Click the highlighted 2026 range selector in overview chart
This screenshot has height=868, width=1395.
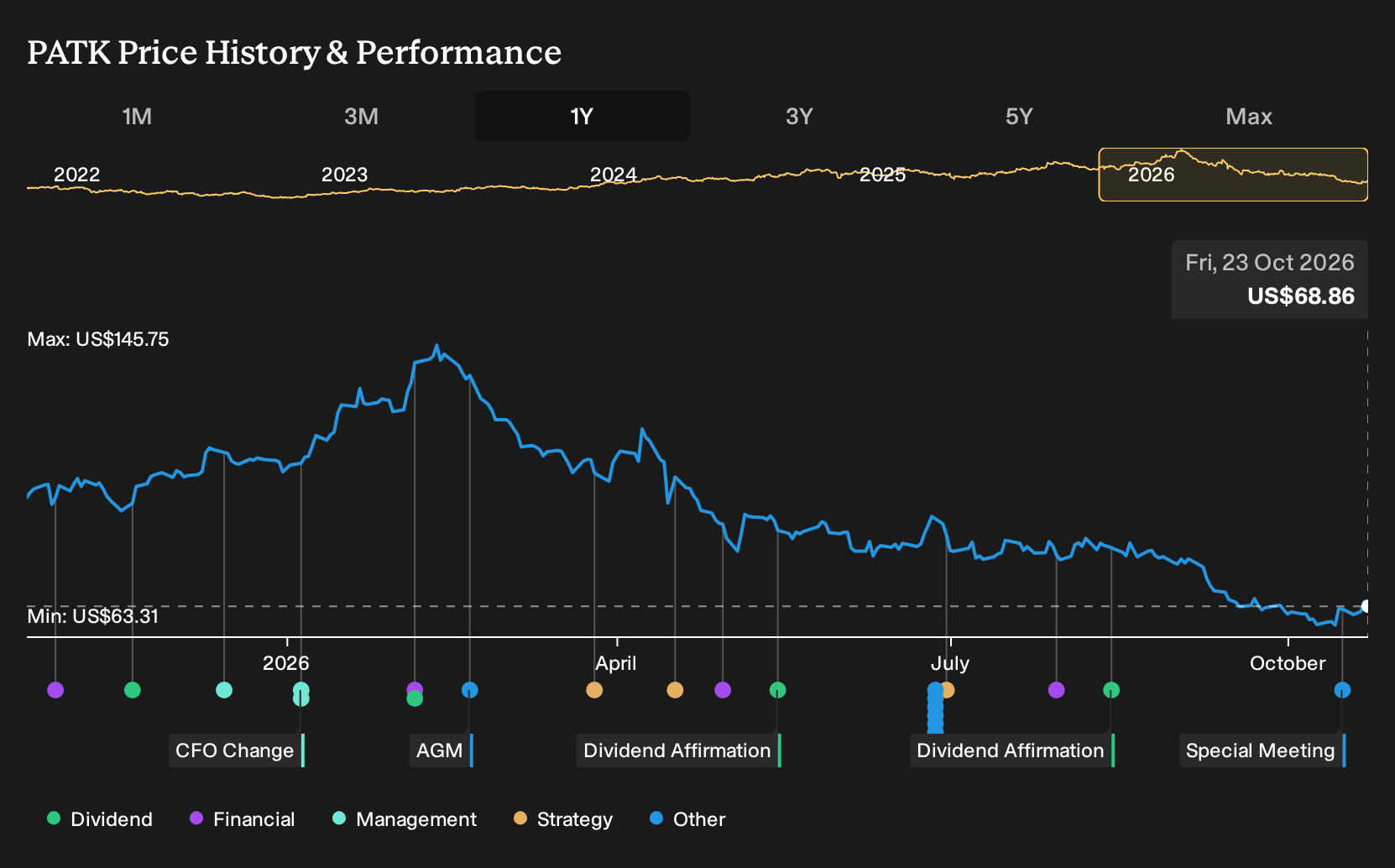(1233, 175)
